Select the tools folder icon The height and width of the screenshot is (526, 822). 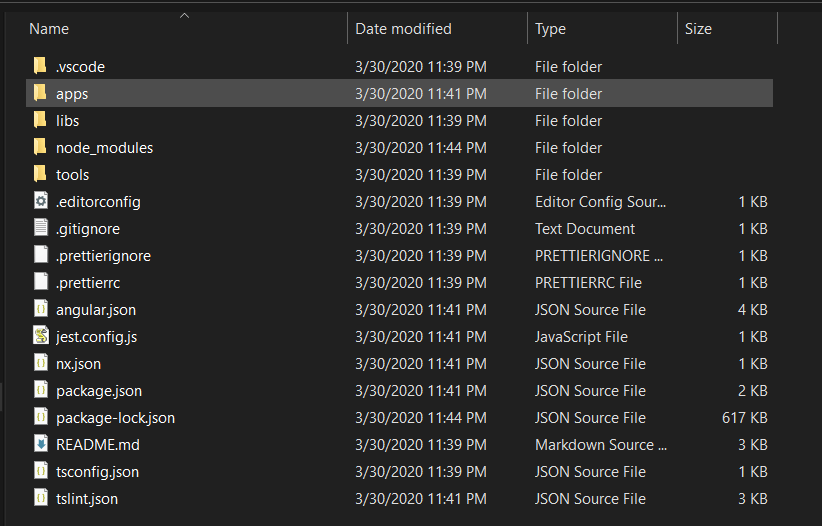coord(40,174)
